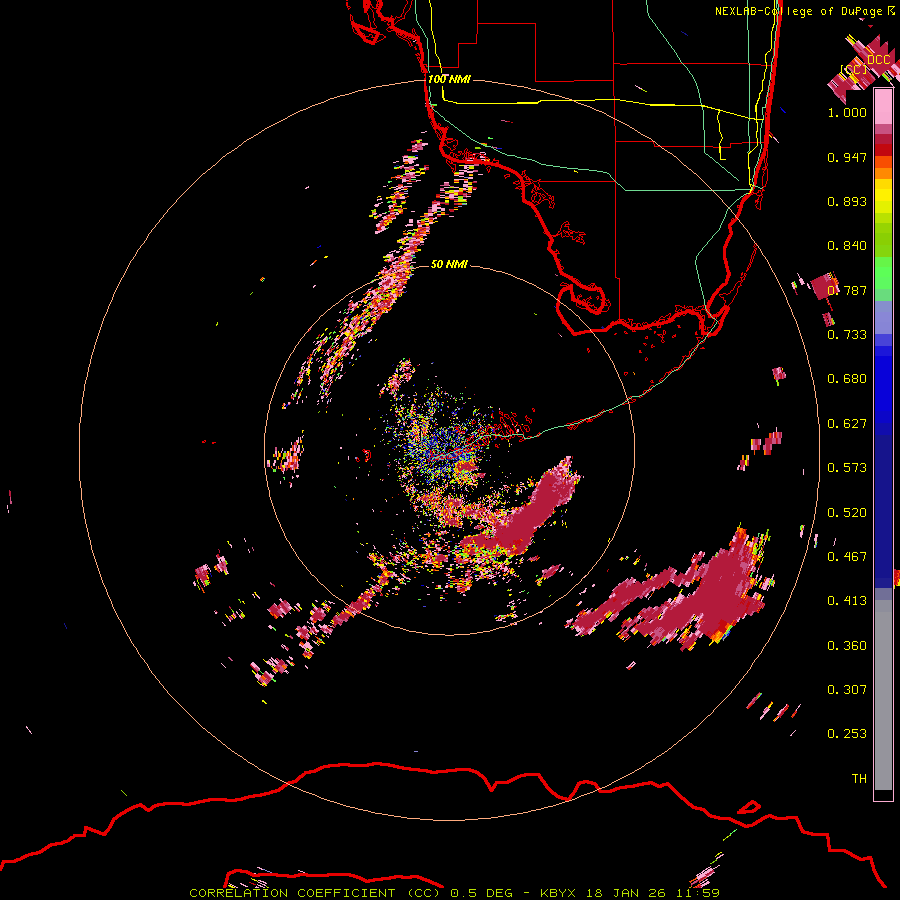The height and width of the screenshot is (900, 900).
Task: Click the TH label at legend bottom
Action: (x=859, y=779)
